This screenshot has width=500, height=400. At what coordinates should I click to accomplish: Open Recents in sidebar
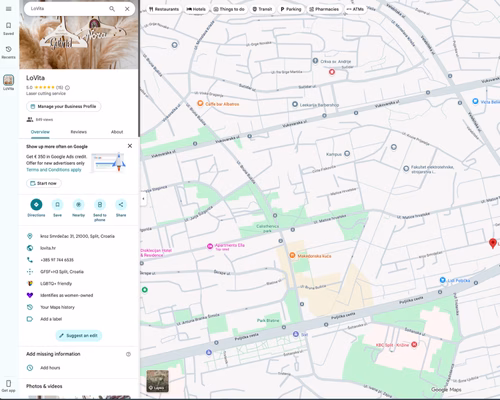tap(9, 52)
